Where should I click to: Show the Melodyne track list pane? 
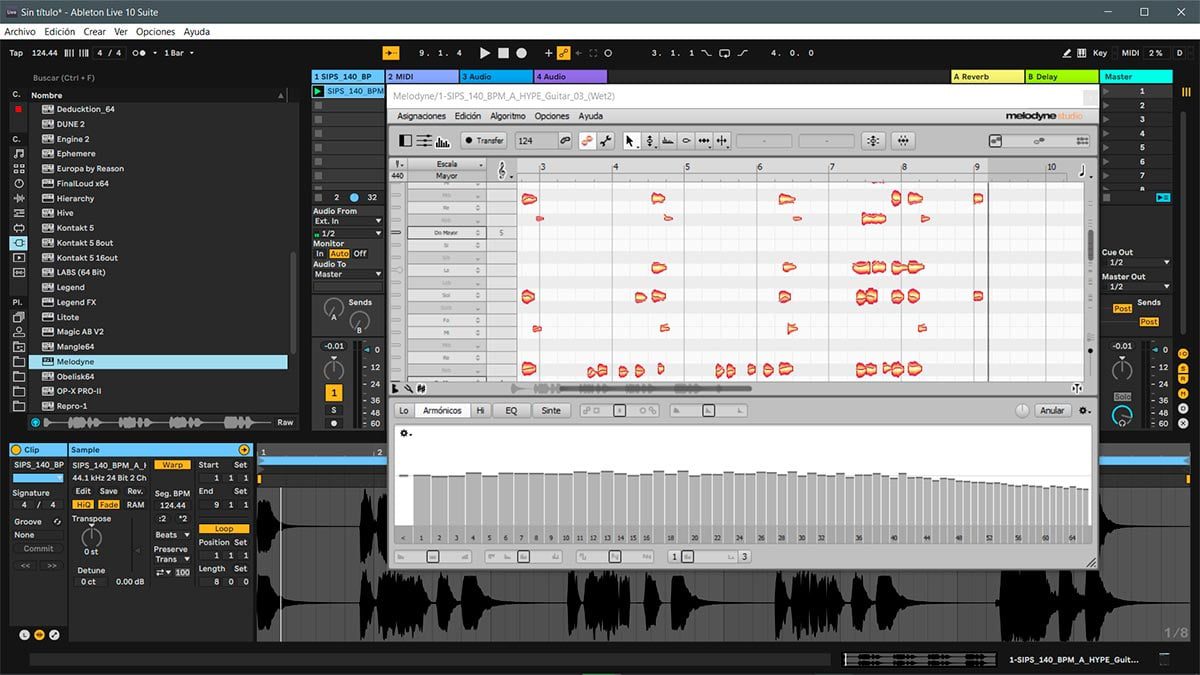click(x=406, y=141)
